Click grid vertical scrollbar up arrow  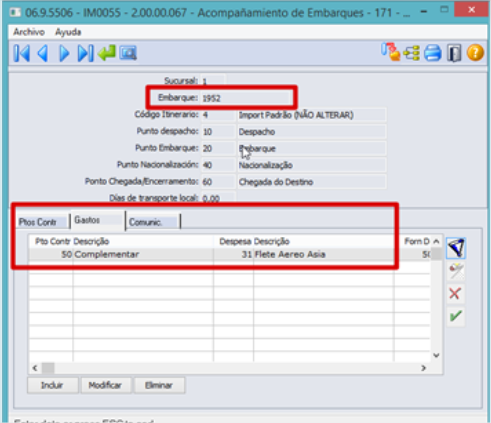[436, 241]
